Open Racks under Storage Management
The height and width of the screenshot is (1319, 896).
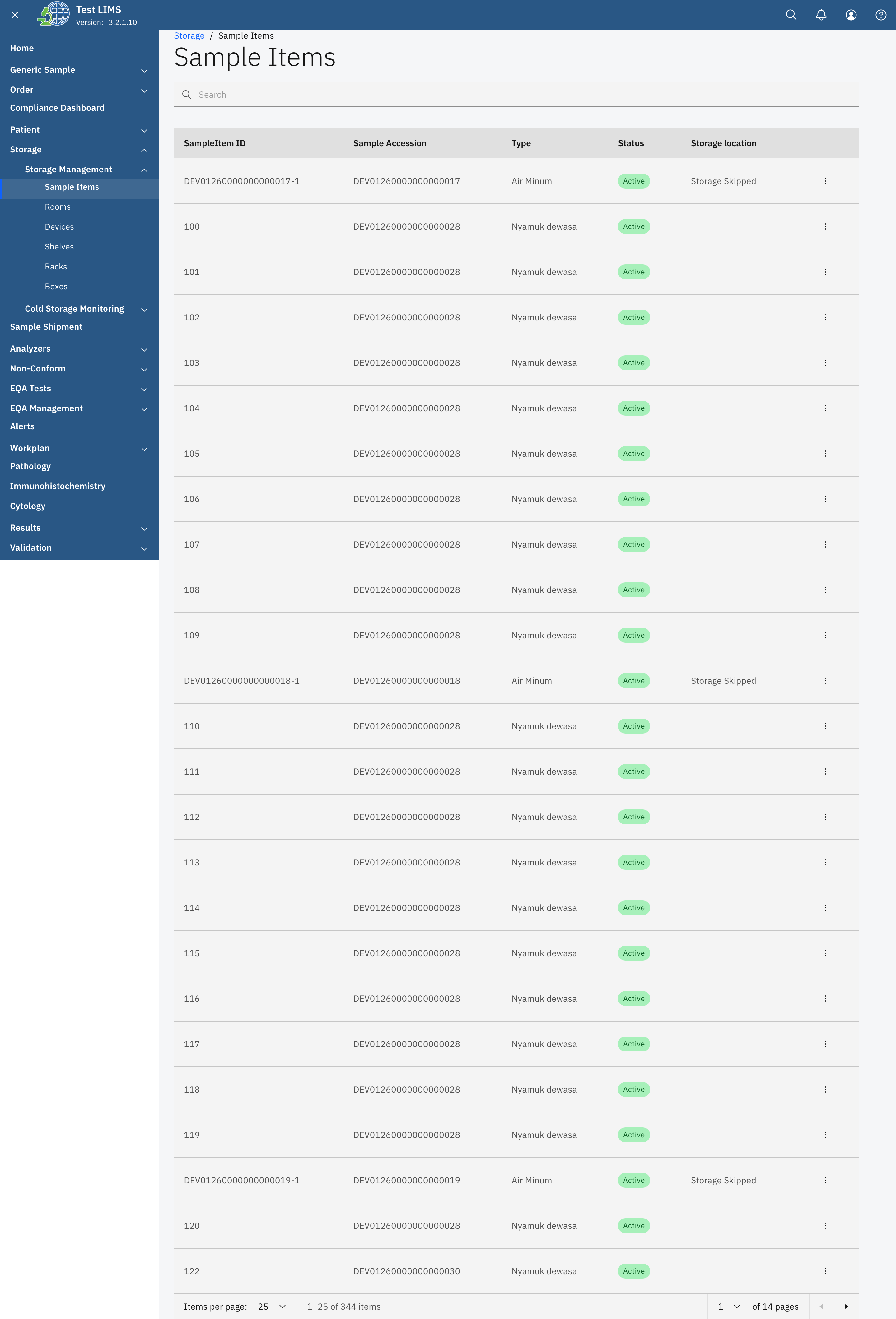(56, 267)
